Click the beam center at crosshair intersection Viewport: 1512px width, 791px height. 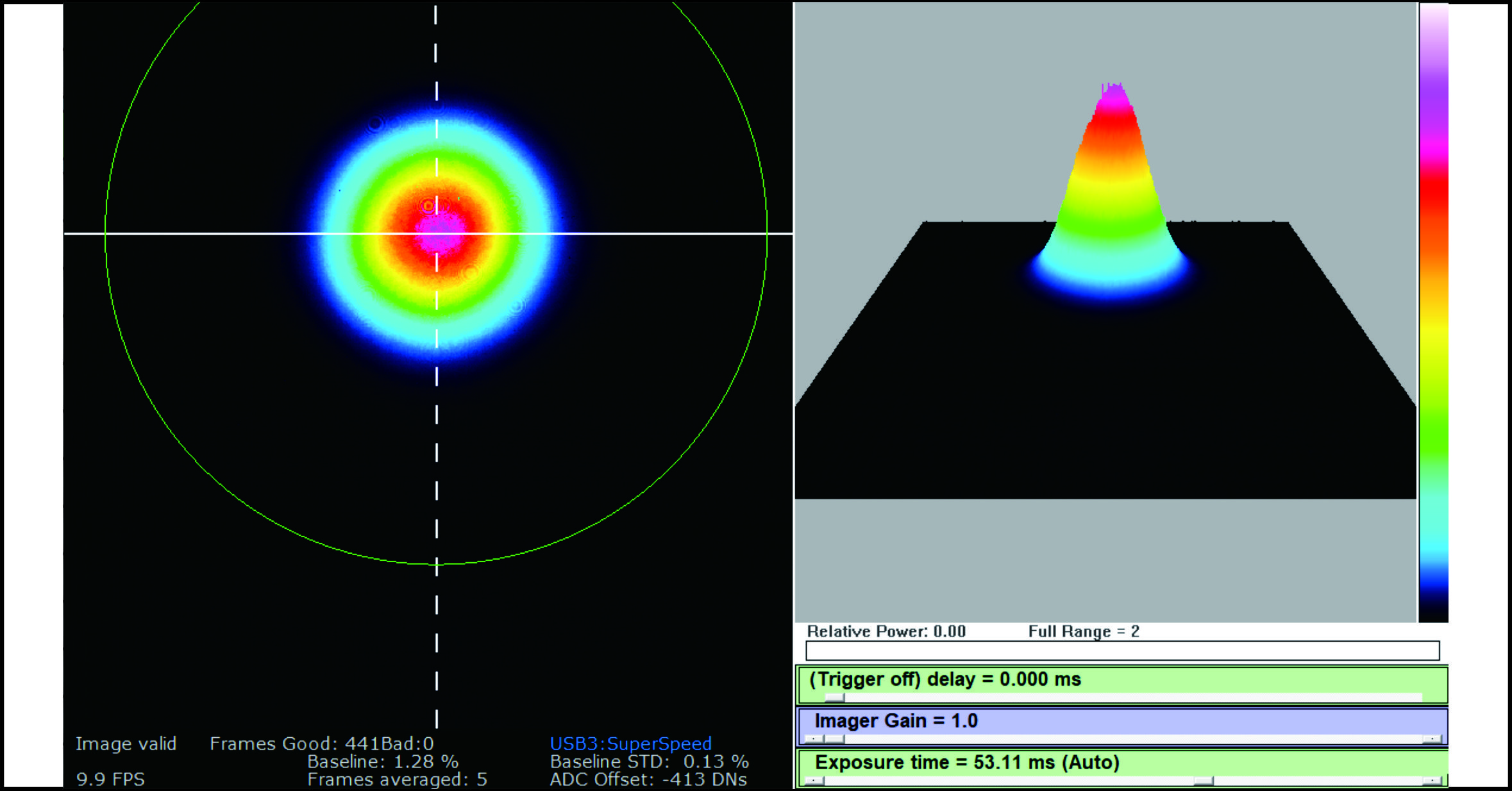437,234
